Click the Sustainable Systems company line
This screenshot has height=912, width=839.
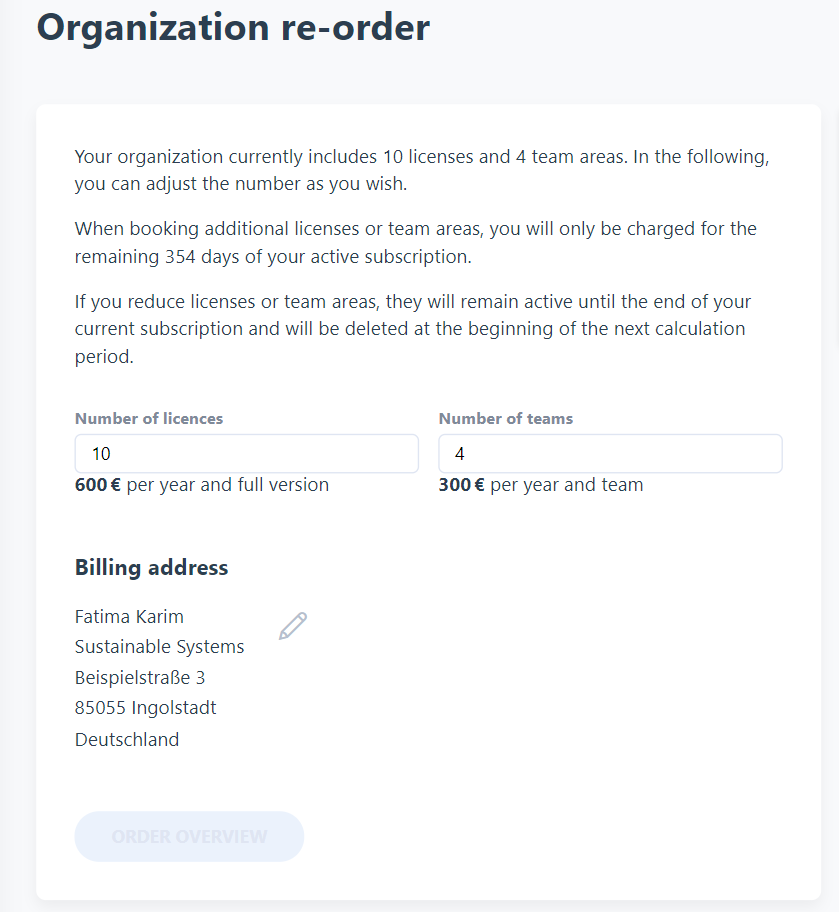pos(159,647)
